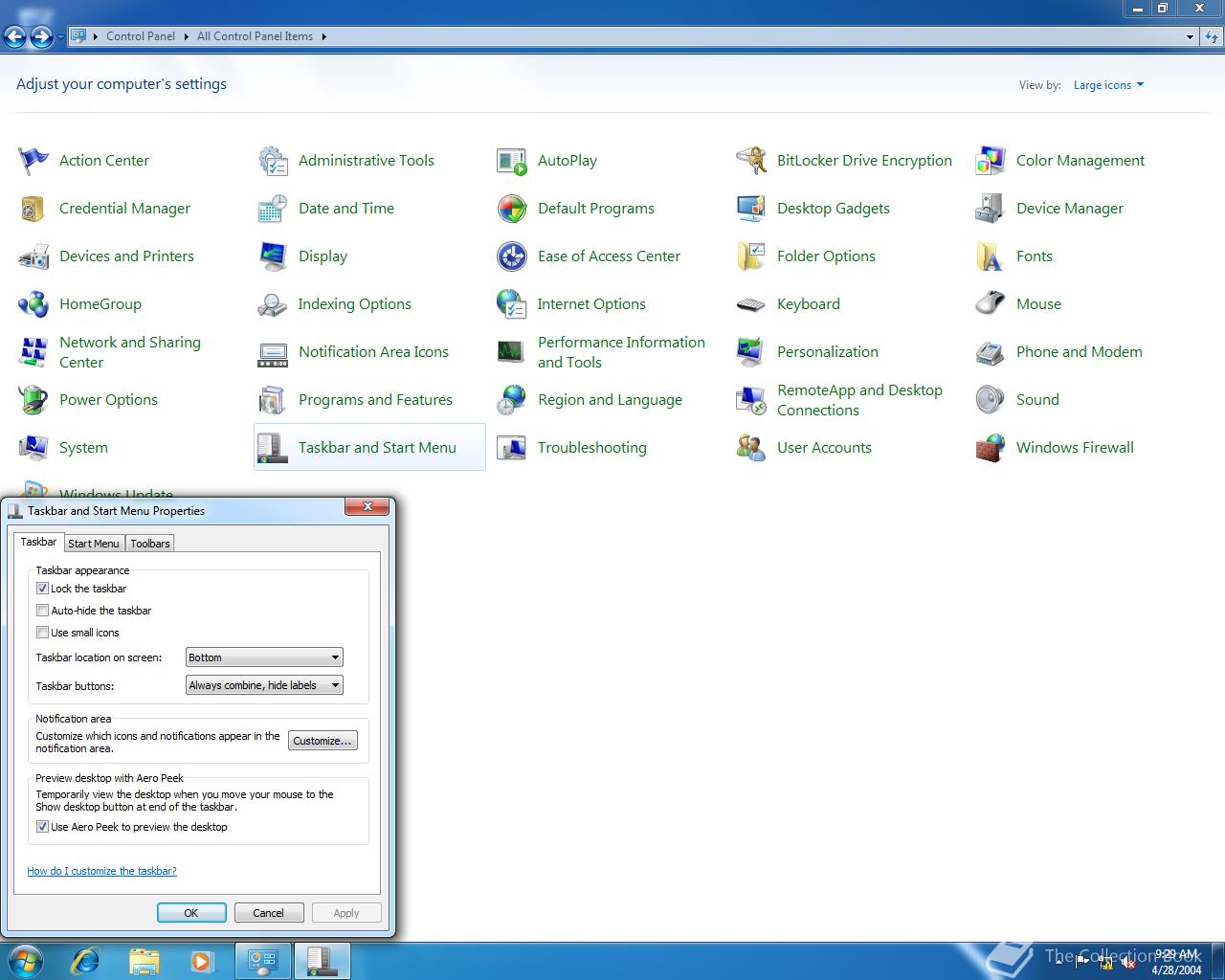Open the Sound speaker icon
1225x980 pixels.
[991, 400]
